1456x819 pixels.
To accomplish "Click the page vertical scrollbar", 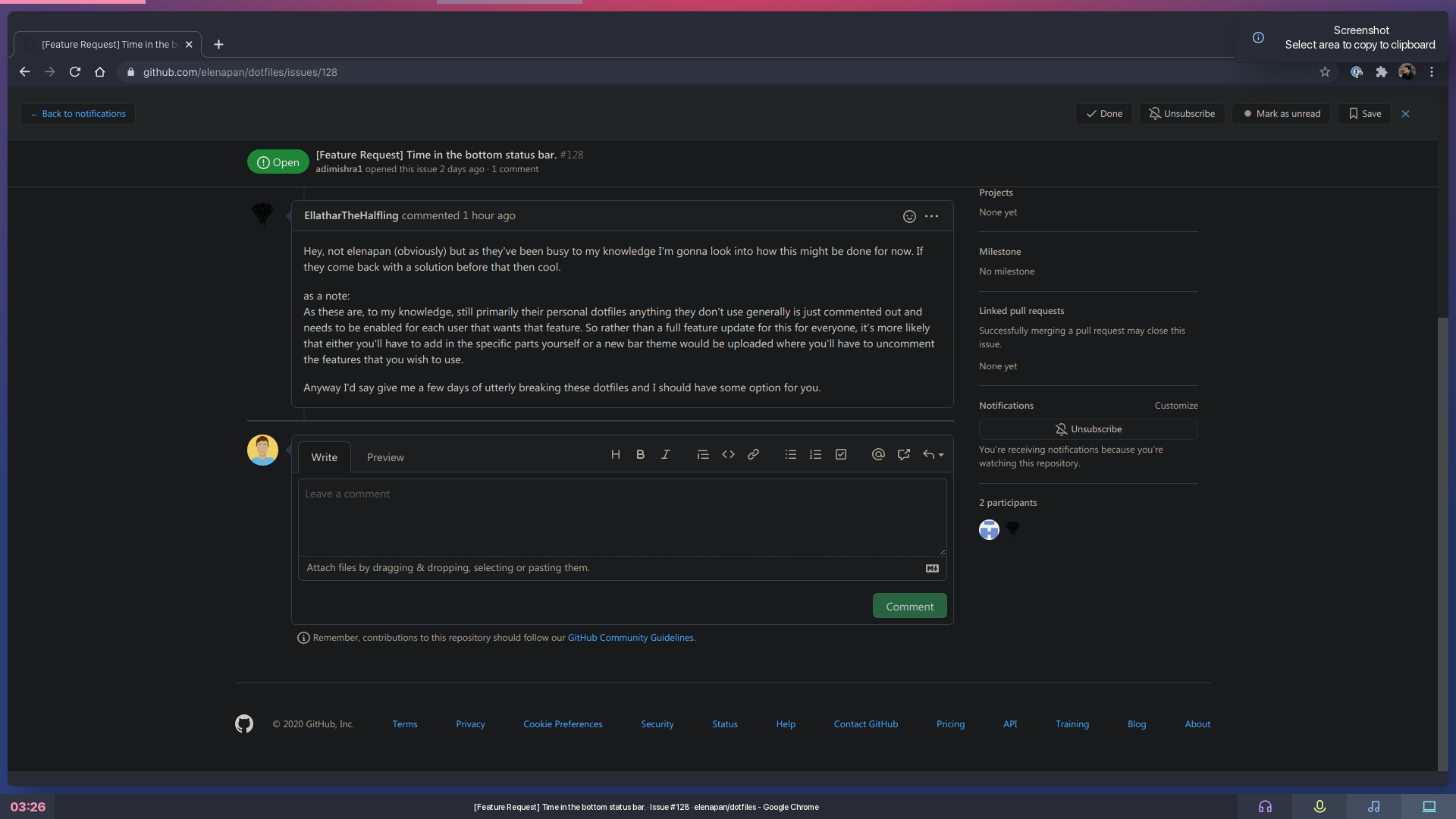I will click(1442, 543).
